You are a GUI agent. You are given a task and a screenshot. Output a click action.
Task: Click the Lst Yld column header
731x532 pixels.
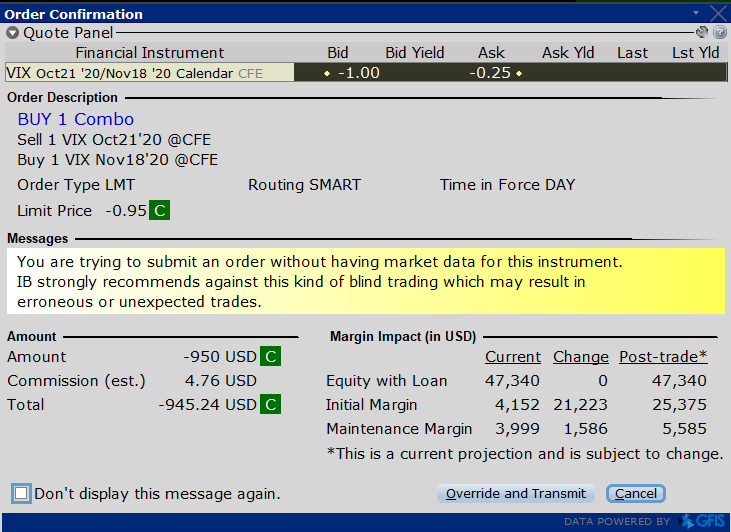(x=696, y=53)
